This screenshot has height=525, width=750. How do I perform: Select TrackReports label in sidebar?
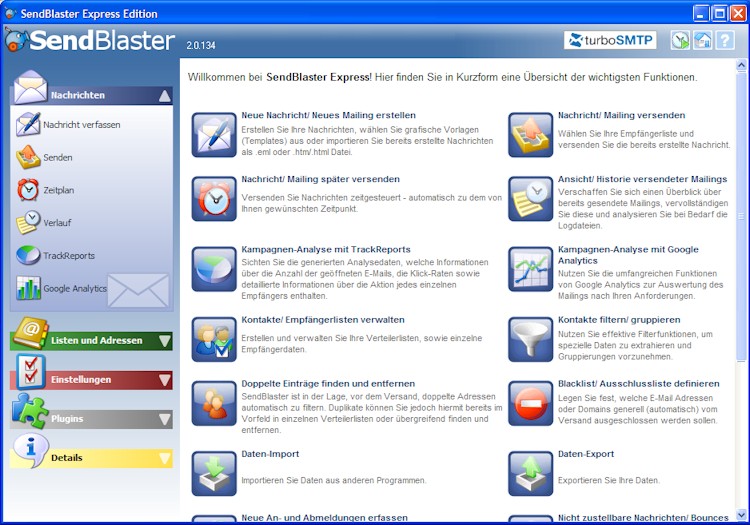(x=69, y=256)
